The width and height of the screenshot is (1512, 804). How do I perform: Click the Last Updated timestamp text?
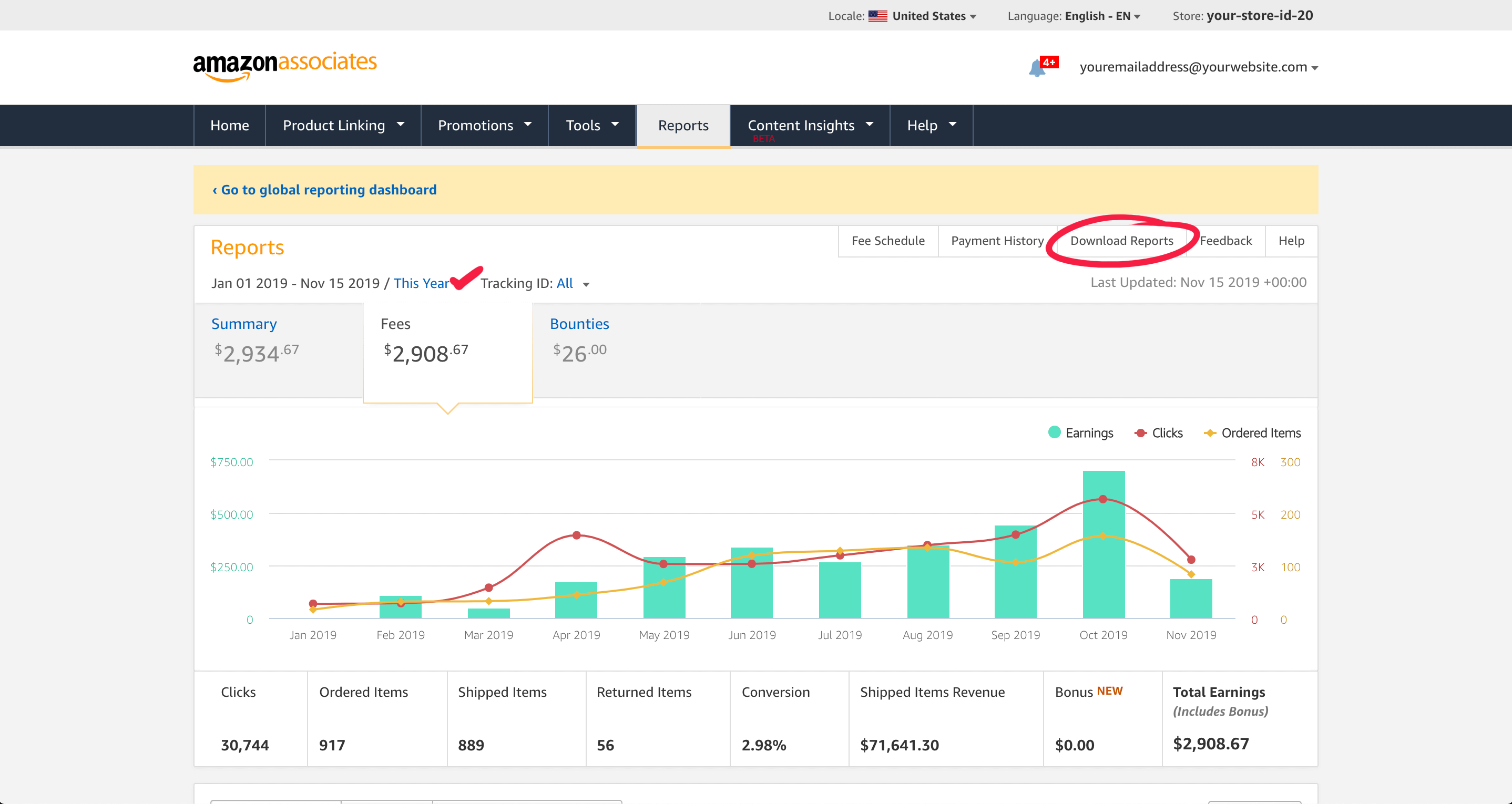coord(1198,282)
